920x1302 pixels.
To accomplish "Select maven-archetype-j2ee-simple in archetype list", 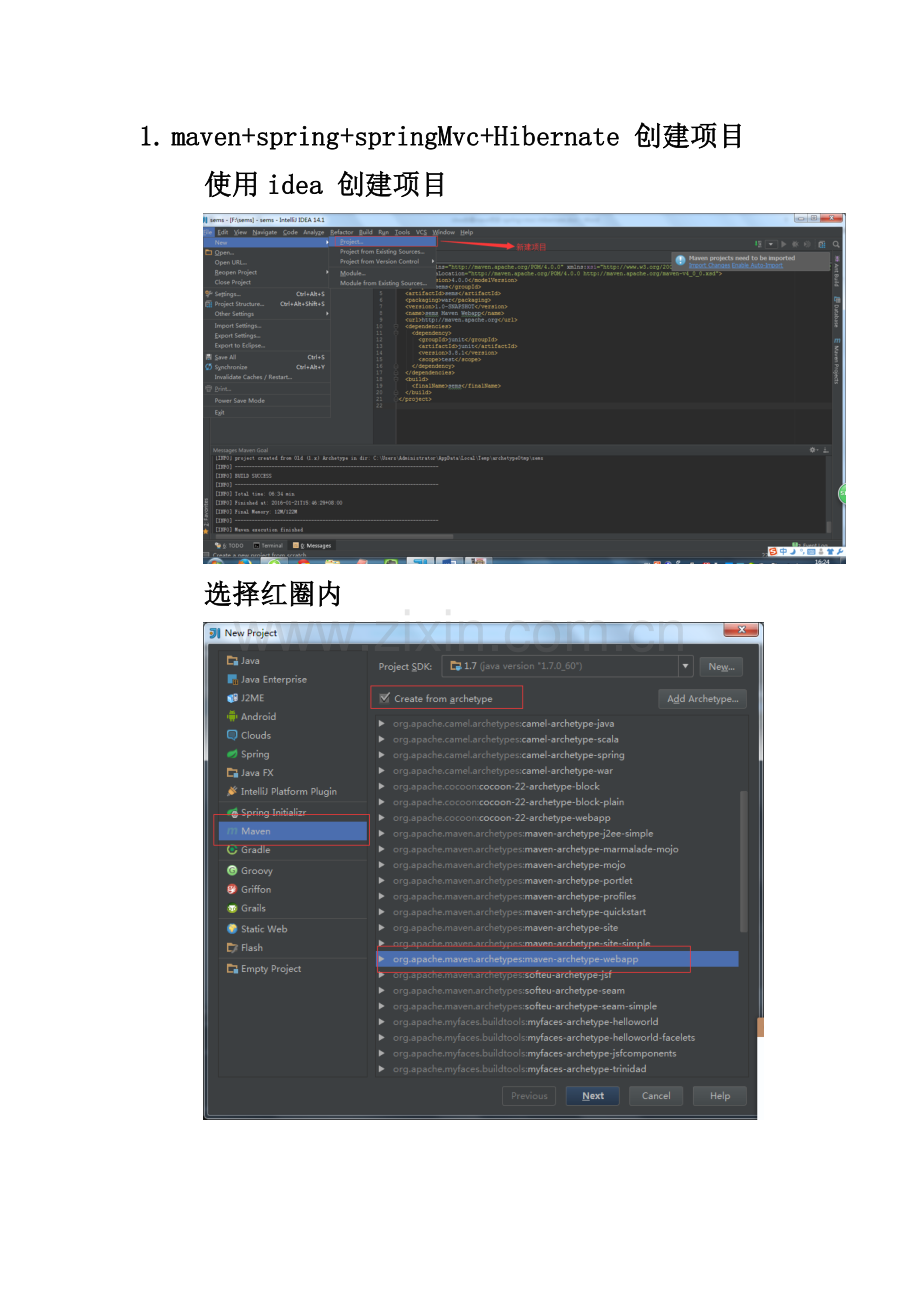I will coord(558,833).
